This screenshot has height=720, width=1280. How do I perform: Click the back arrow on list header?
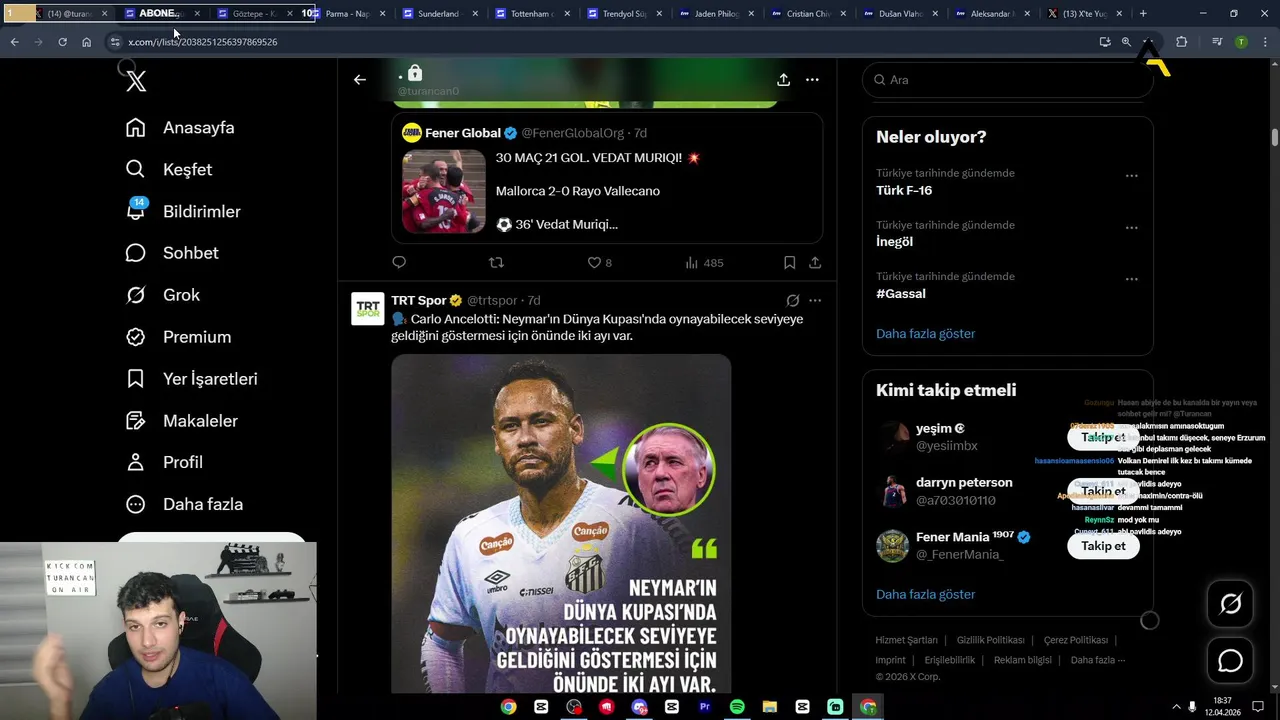point(360,80)
